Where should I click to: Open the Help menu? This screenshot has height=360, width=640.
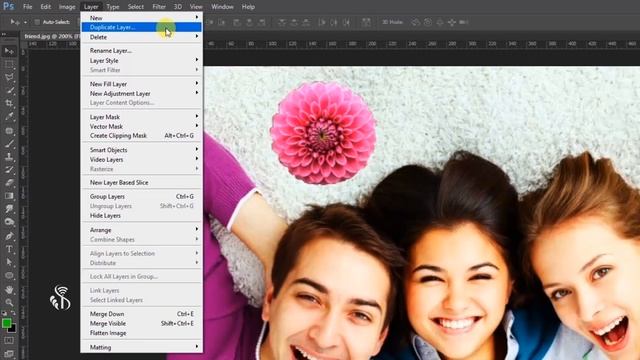[x=248, y=7]
